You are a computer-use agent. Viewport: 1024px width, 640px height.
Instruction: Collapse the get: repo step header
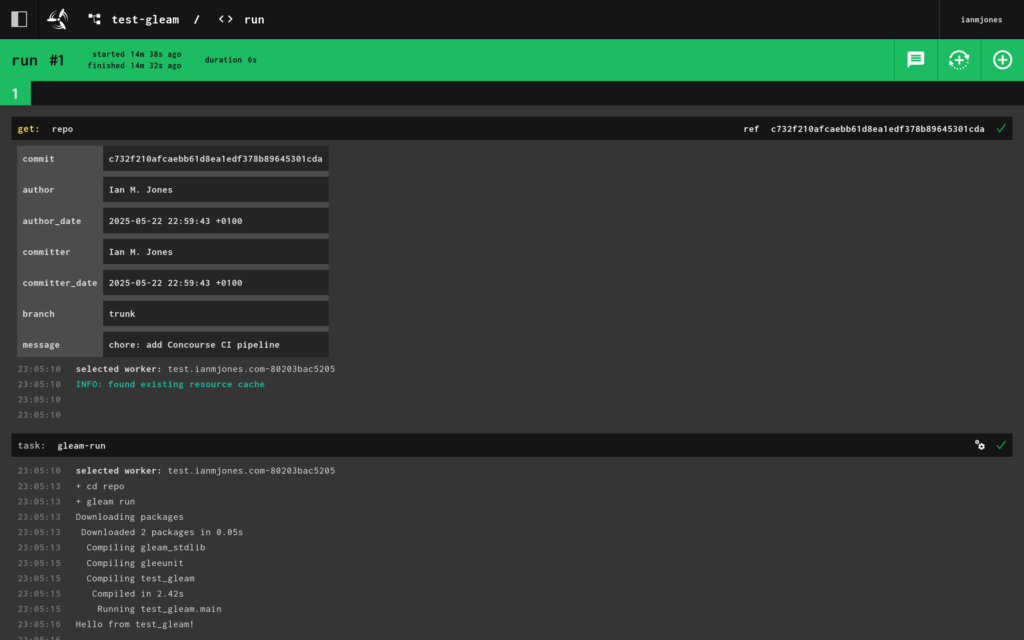click(511, 129)
